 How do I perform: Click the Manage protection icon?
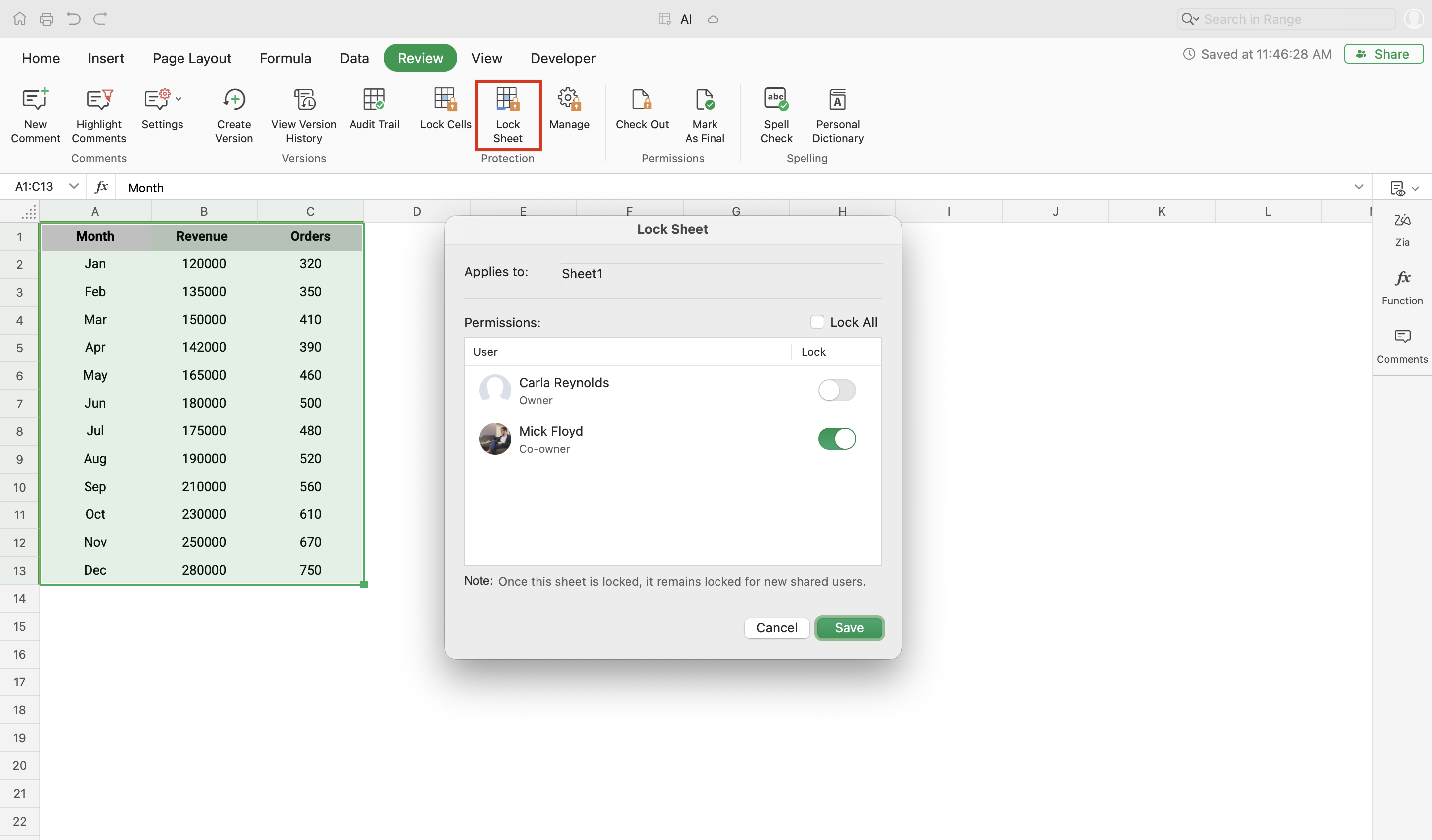coord(569,100)
